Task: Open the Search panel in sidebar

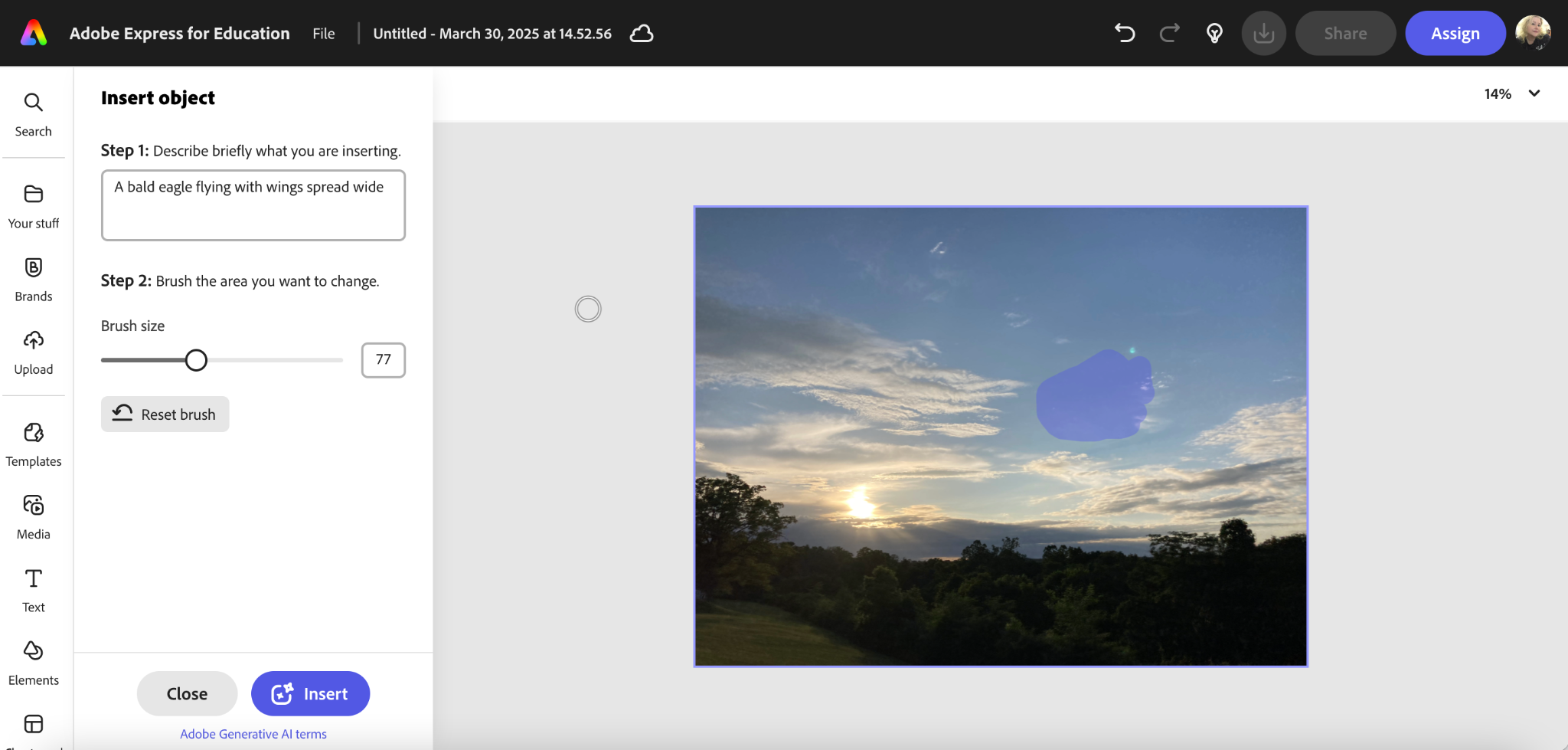Action: pyautogui.click(x=33, y=114)
